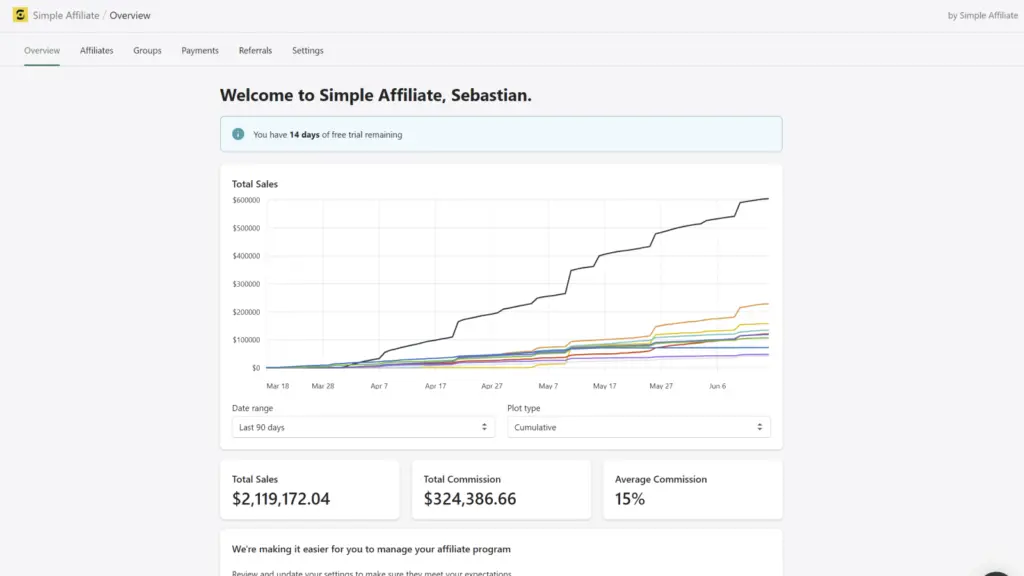Viewport: 1024px width, 576px height.
Task: Open the Settings tab
Action: pos(308,50)
